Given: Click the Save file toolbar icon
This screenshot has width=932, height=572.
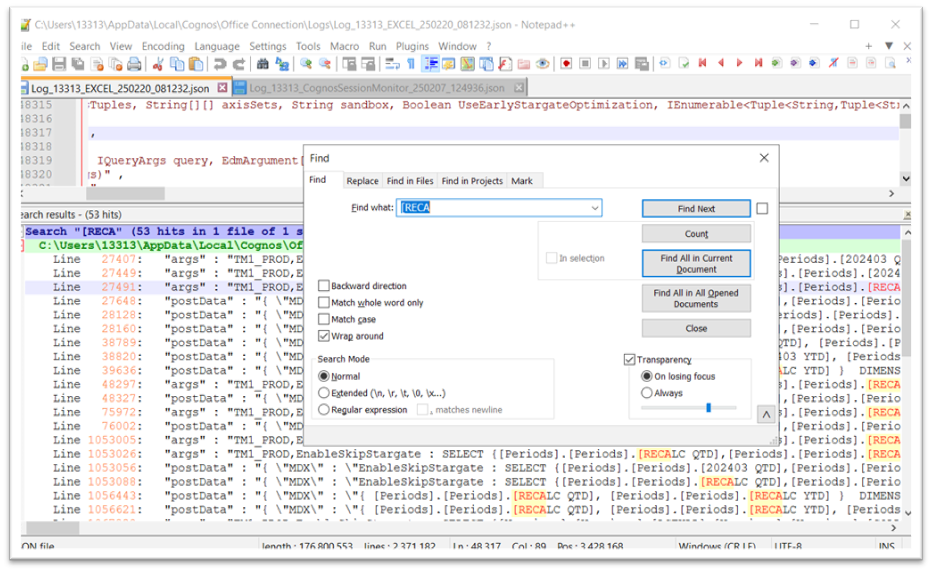Looking at the screenshot, I should point(59,64).
